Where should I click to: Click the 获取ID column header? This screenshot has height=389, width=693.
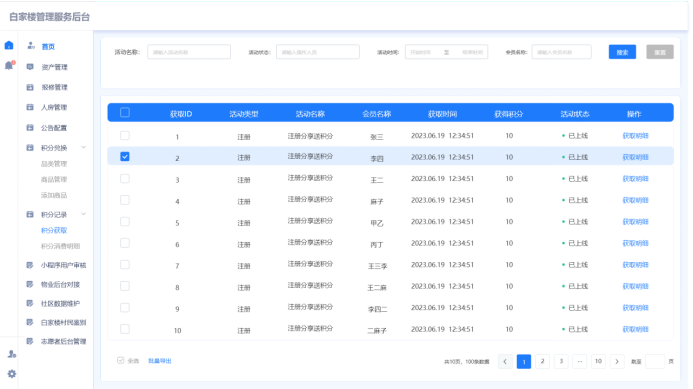(x=181, y=114)
